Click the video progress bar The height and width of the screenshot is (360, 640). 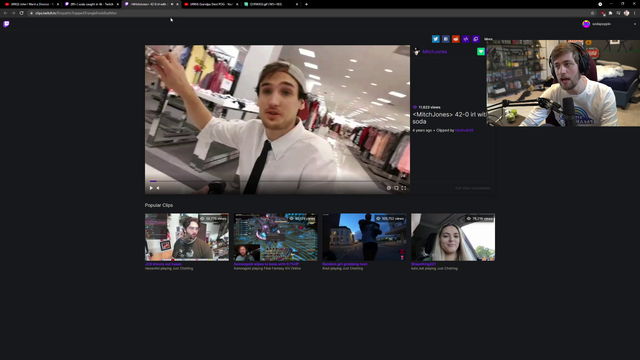pos(278,181)
